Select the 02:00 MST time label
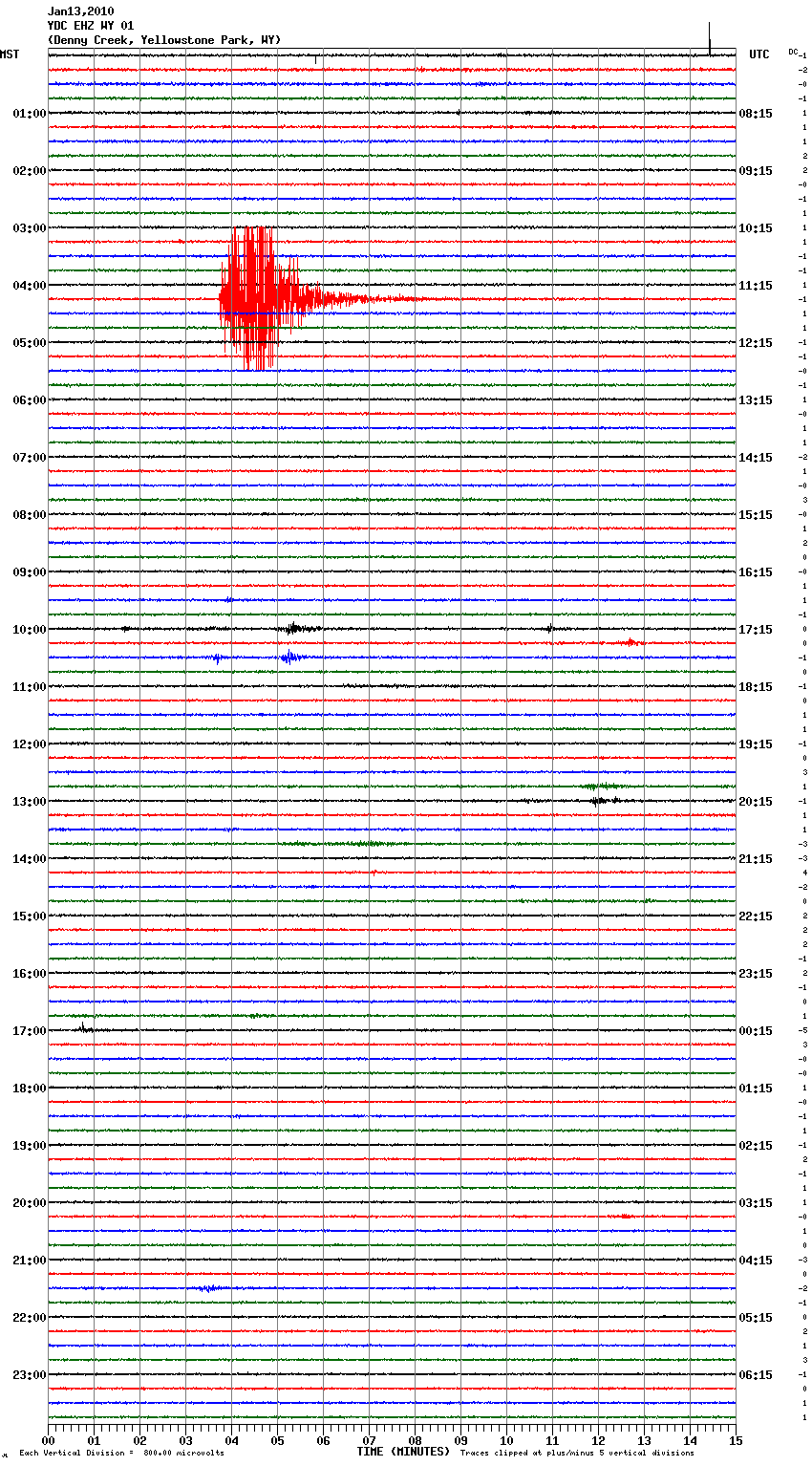812x1466 pixels. (30, 171)
